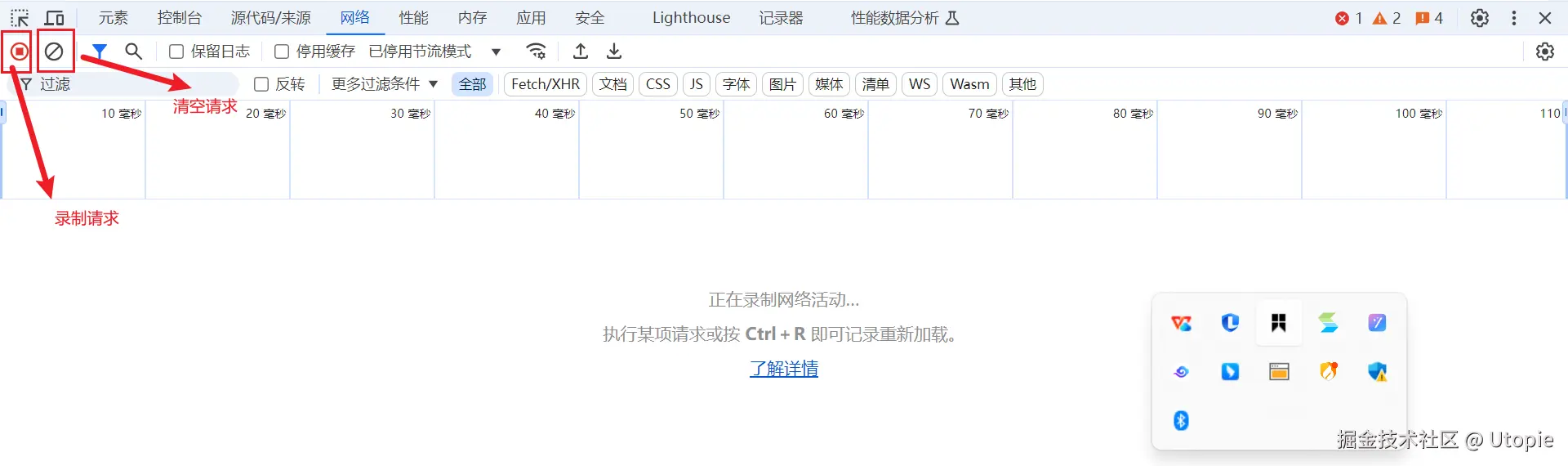Image resolution: width=1568 pixels, height=466 pixels.
Task: Click the Bluetooth tray icon
Action: click(x=1181, y=420)
